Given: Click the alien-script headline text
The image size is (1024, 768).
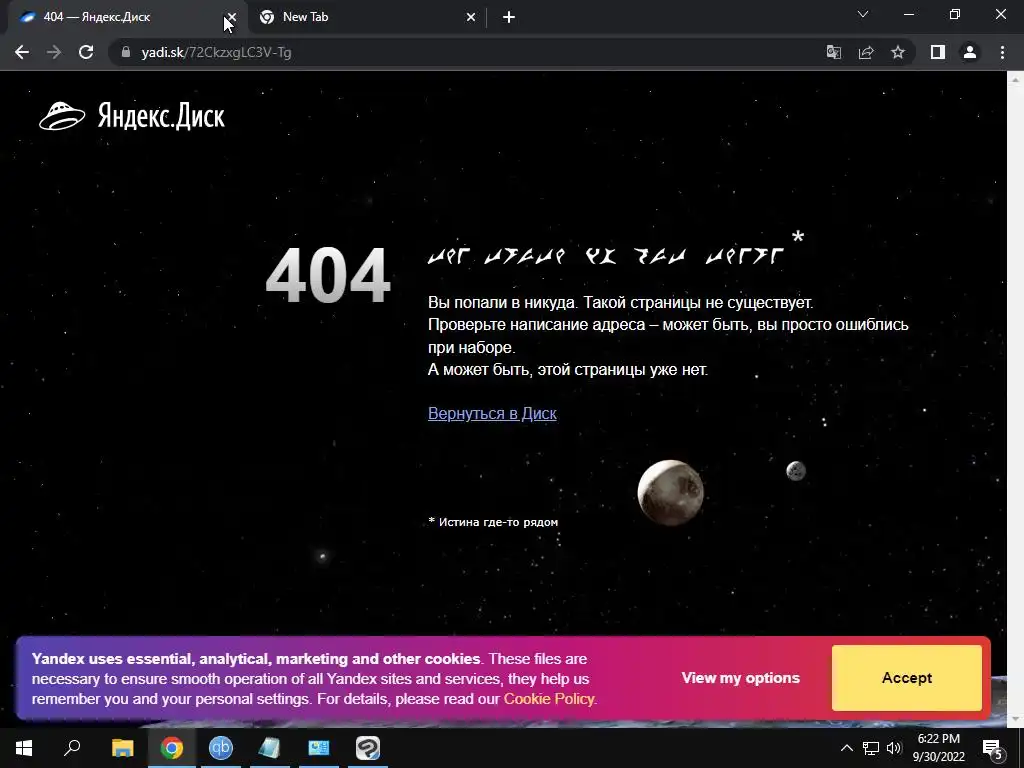Looking at the screenshot, I should (605, 255).
